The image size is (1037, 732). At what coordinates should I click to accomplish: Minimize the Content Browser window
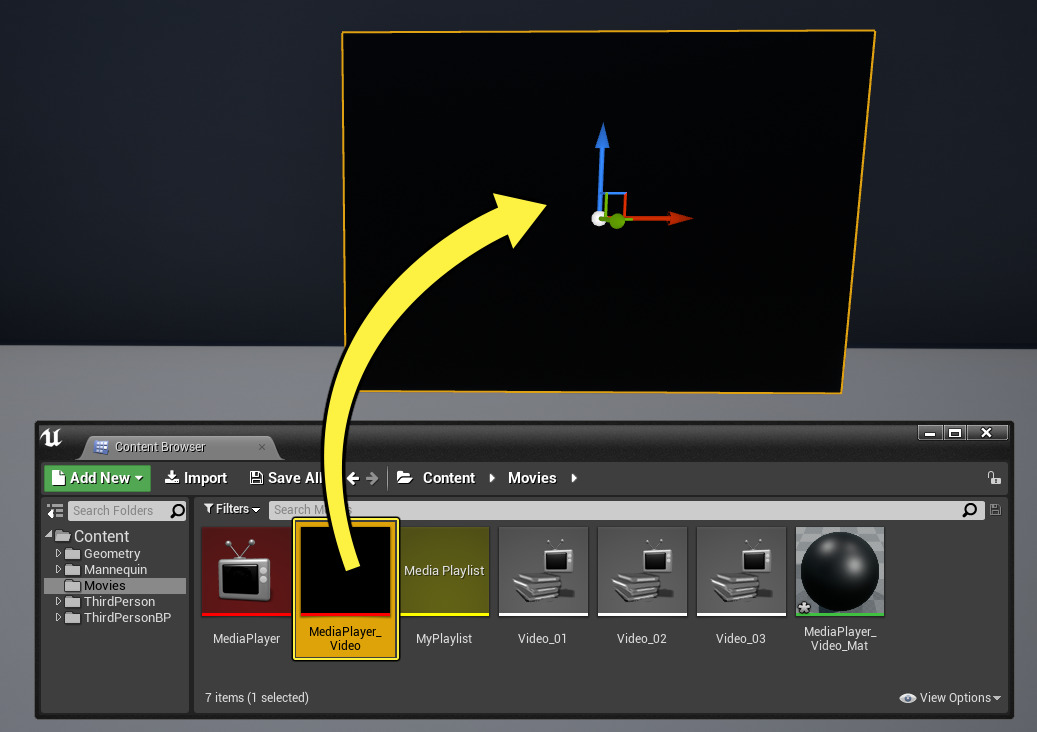pos(930,433)
